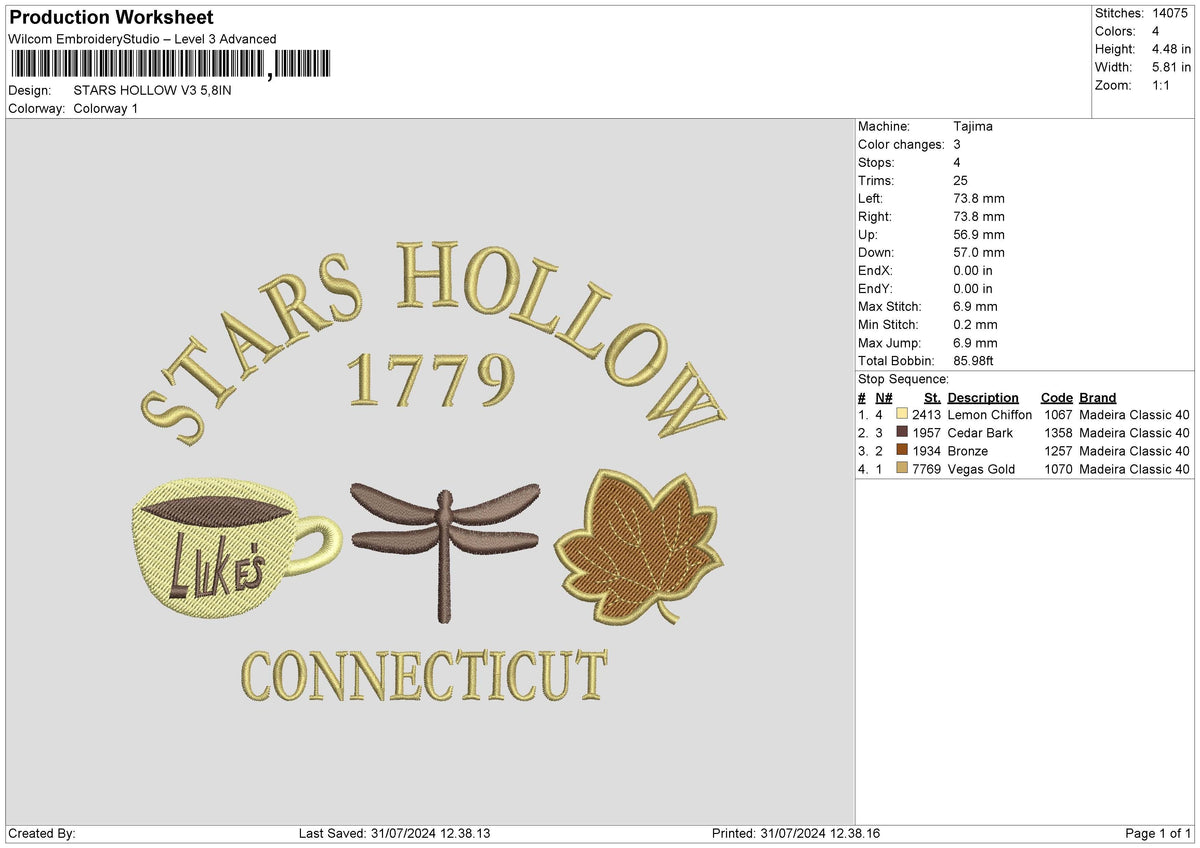Click thread code 1358
This screenshot has height=848, width=1200.
[x=1058, y=433]
